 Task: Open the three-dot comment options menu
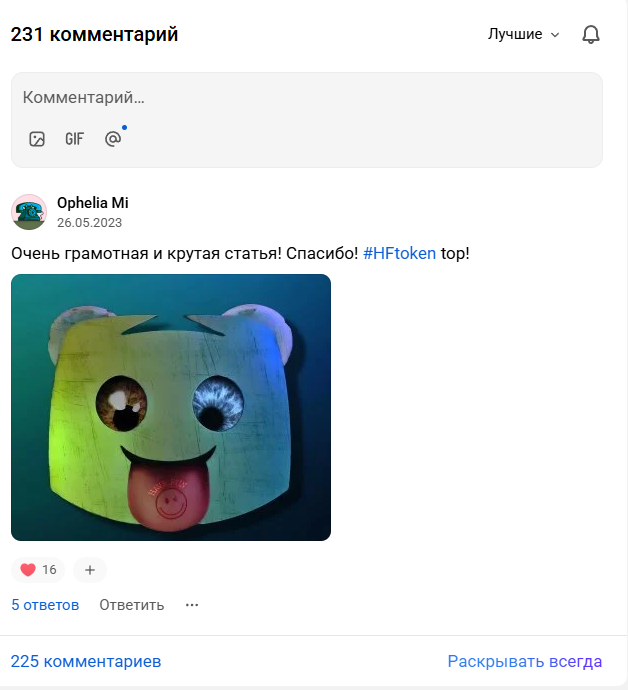192,605
